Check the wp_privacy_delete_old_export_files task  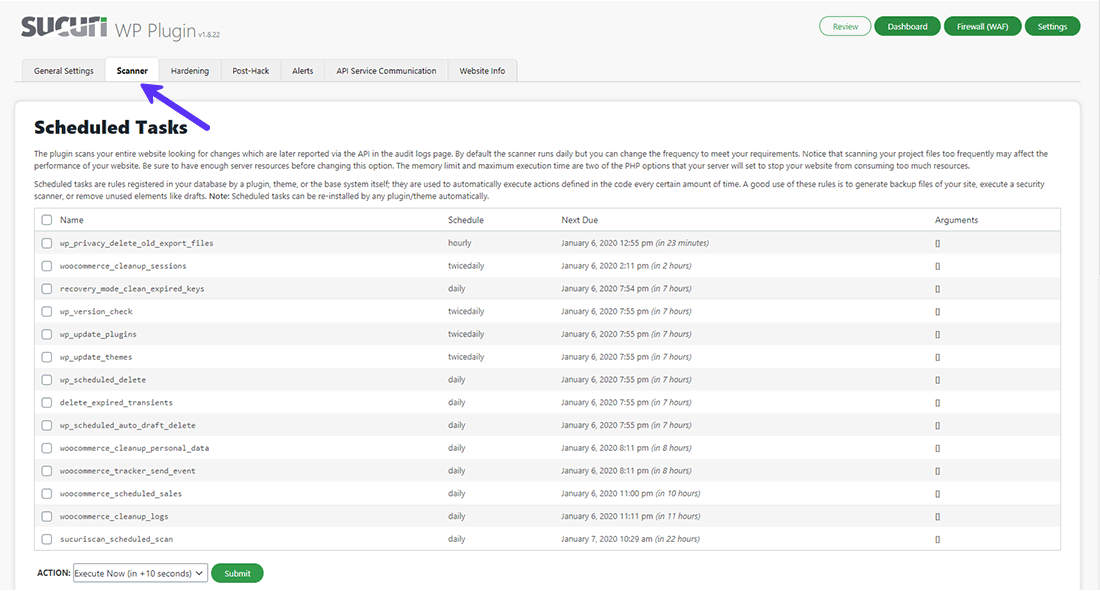[47, 243]
